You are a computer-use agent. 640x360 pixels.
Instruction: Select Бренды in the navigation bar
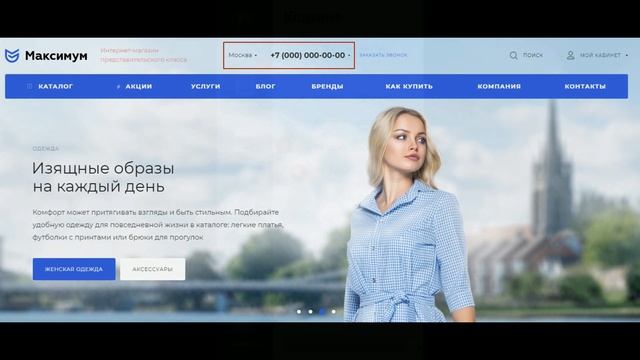[x=327, y=86]
